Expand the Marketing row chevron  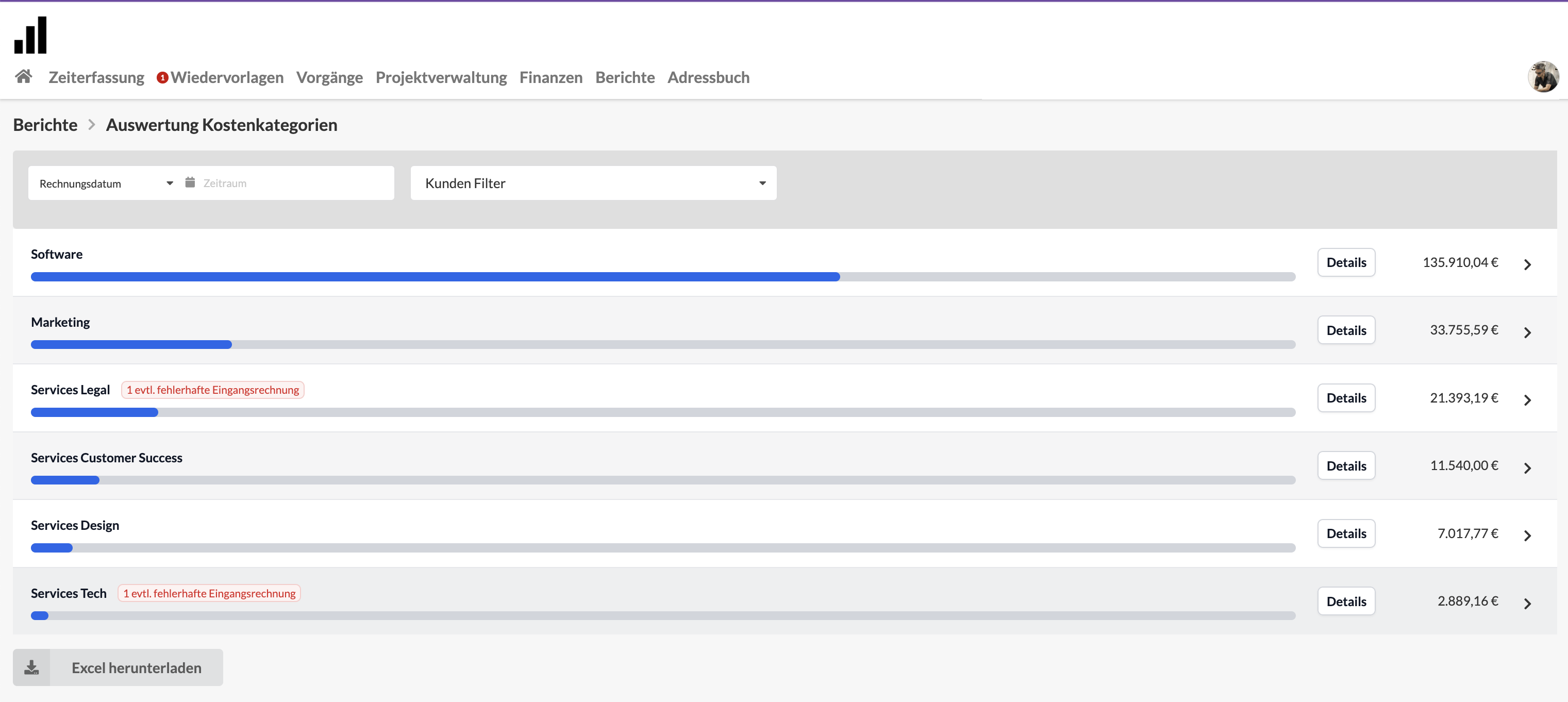pos(1527,332)
